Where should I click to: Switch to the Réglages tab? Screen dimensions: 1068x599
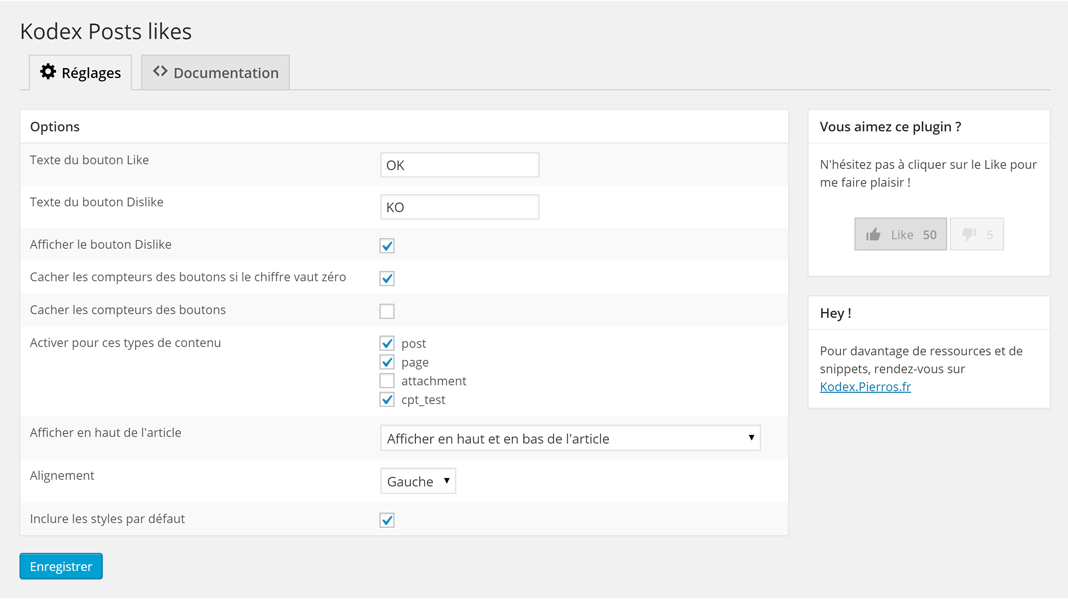click(81, 73)
